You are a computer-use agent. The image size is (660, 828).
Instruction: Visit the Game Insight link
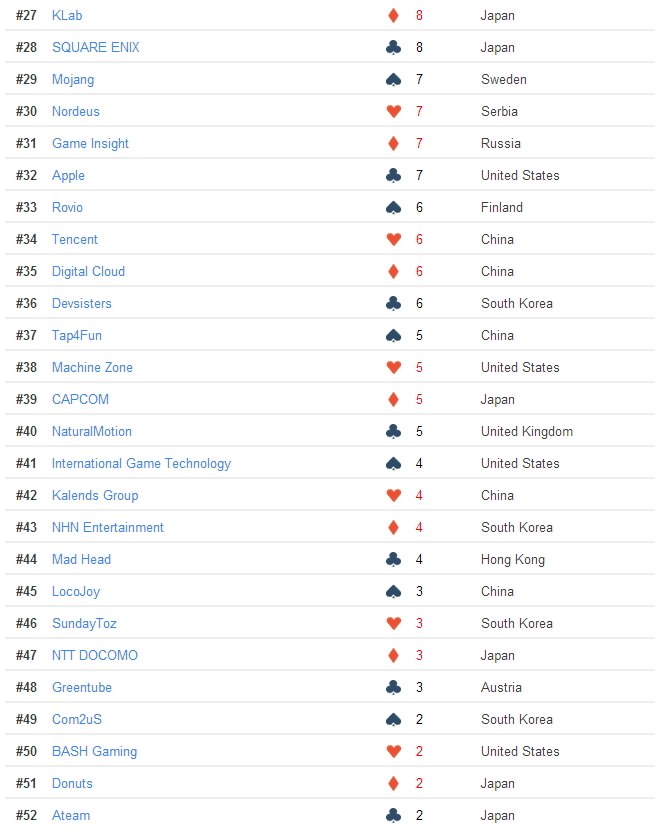coord(90,144)
